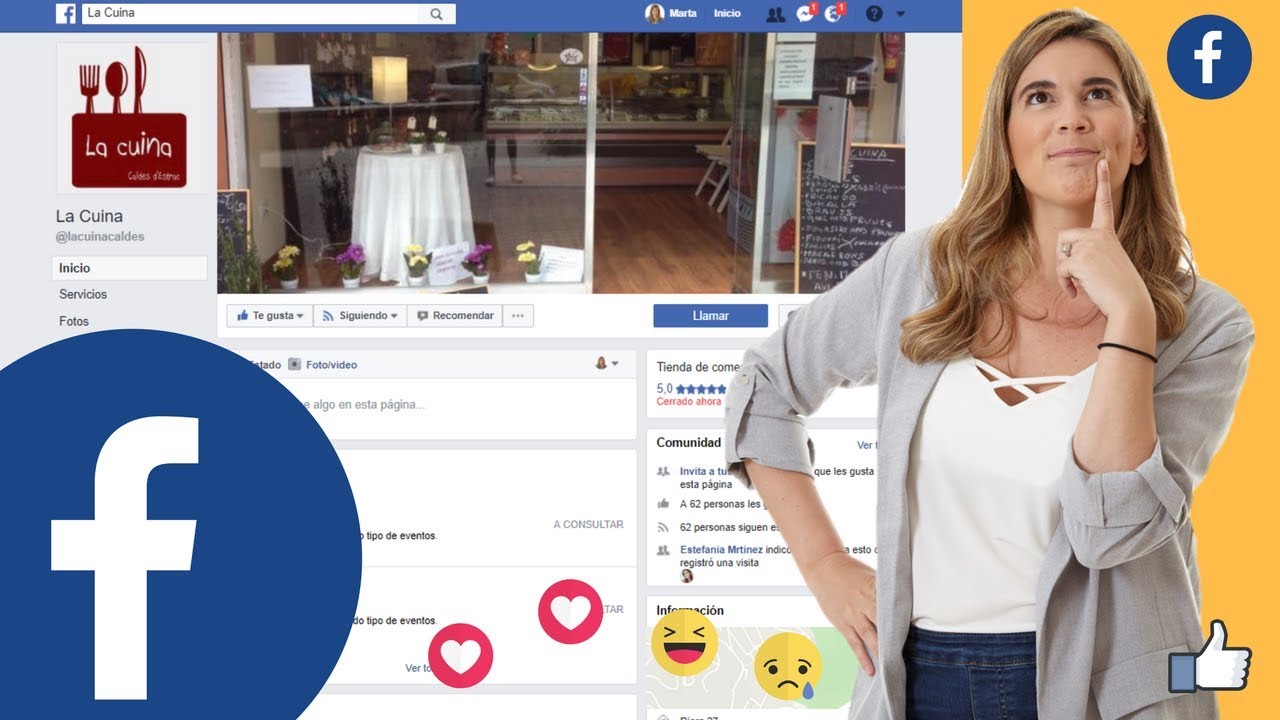This screenshot has width=1280, height=720.
Task: Click the Tienda de comestibles category text
Action: pos(699,367)
